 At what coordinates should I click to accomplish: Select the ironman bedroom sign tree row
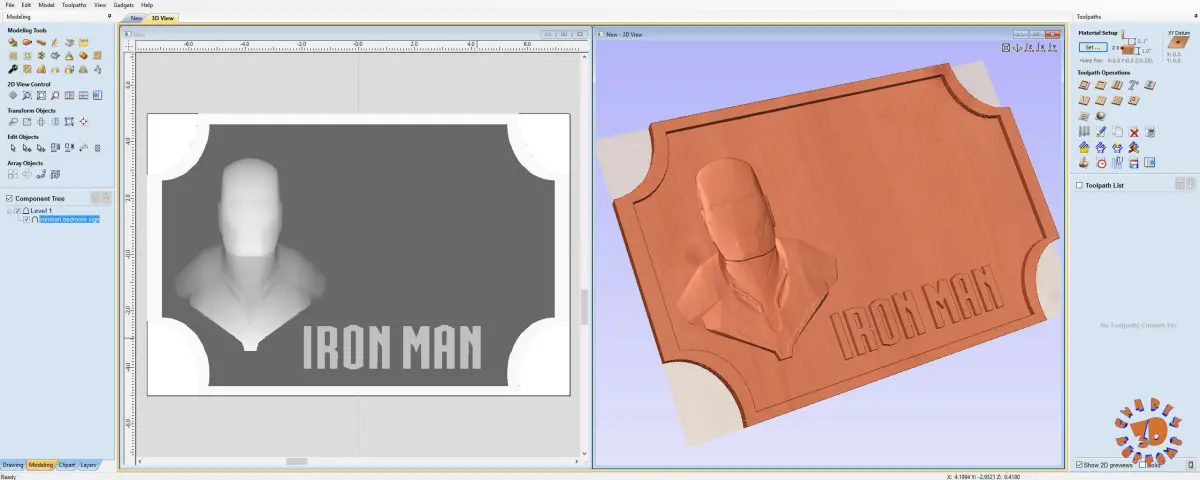coord(68,219)
